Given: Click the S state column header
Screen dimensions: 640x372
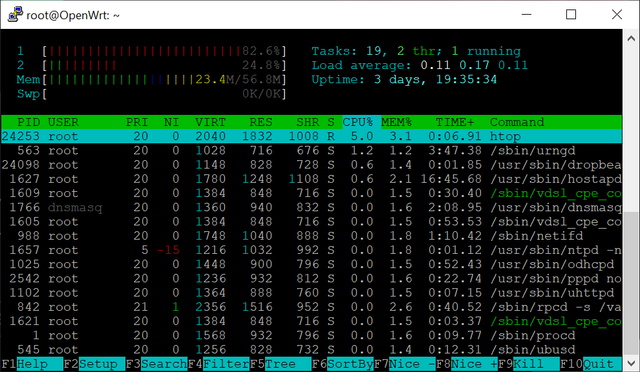Looking at the screenshot, I should tap(331, 122).
